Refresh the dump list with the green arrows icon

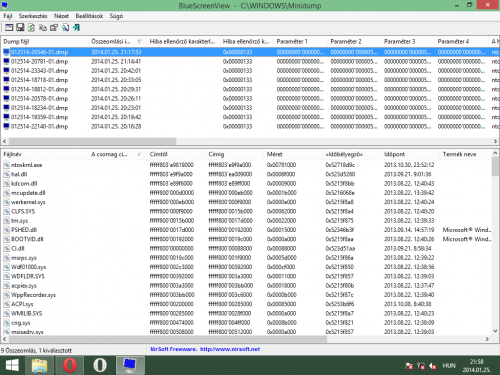pyautogui.click(x=31, y=28)
